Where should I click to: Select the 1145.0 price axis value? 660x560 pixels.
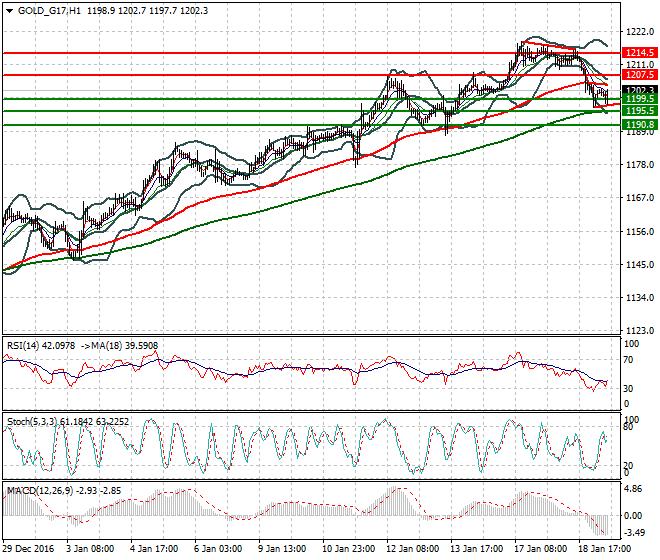click(x=640, y=265)
